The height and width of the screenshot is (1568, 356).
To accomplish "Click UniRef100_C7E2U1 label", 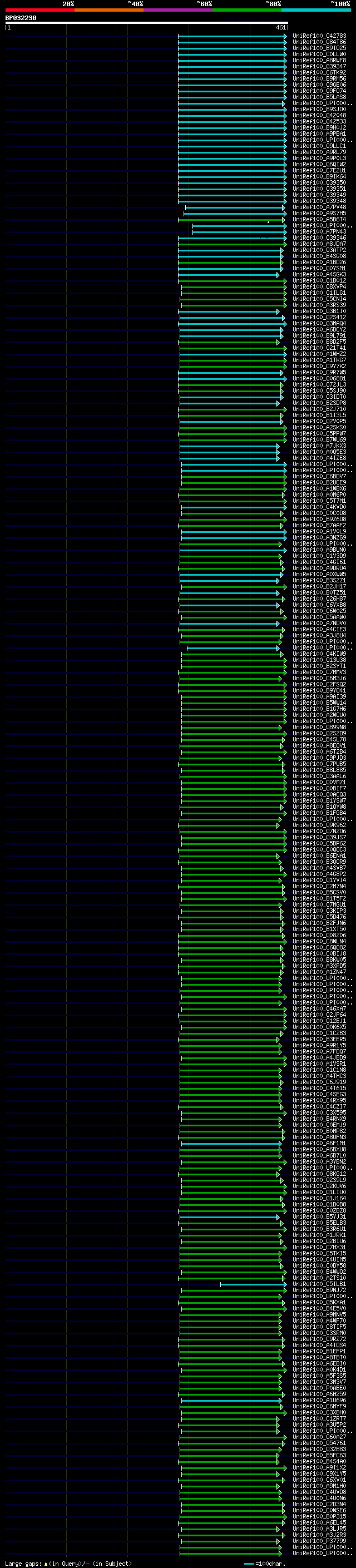I will (319, 170).
